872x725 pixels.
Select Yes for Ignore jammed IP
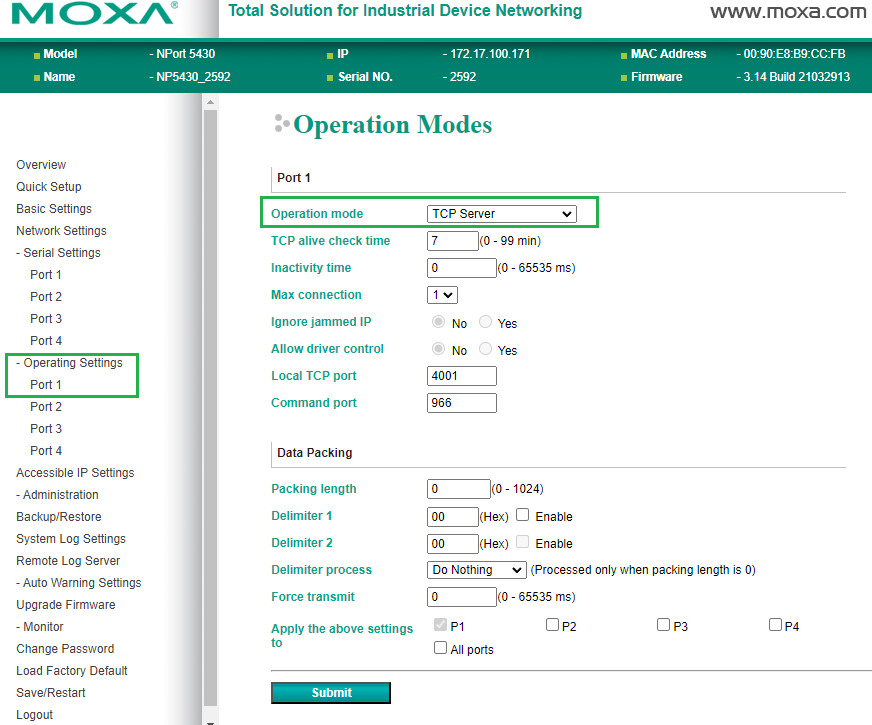pyautogui.click(x=486, y=323)
